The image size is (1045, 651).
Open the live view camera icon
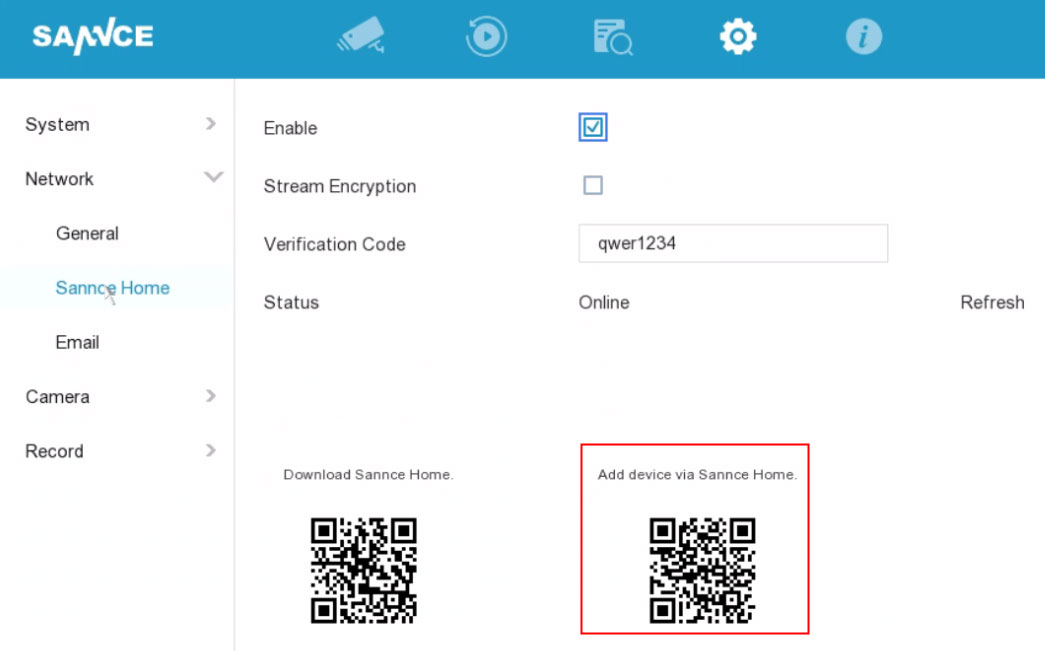pyautogui.click(x=361, y=38)
